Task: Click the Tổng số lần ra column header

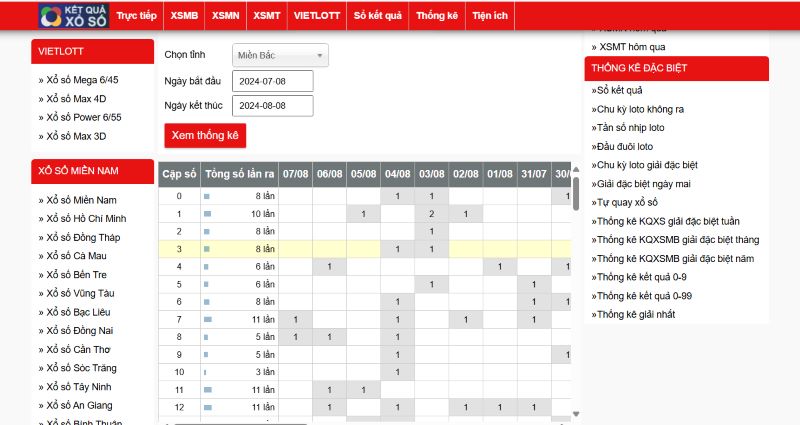Action: pyautogui.click(x=239, y=173)
